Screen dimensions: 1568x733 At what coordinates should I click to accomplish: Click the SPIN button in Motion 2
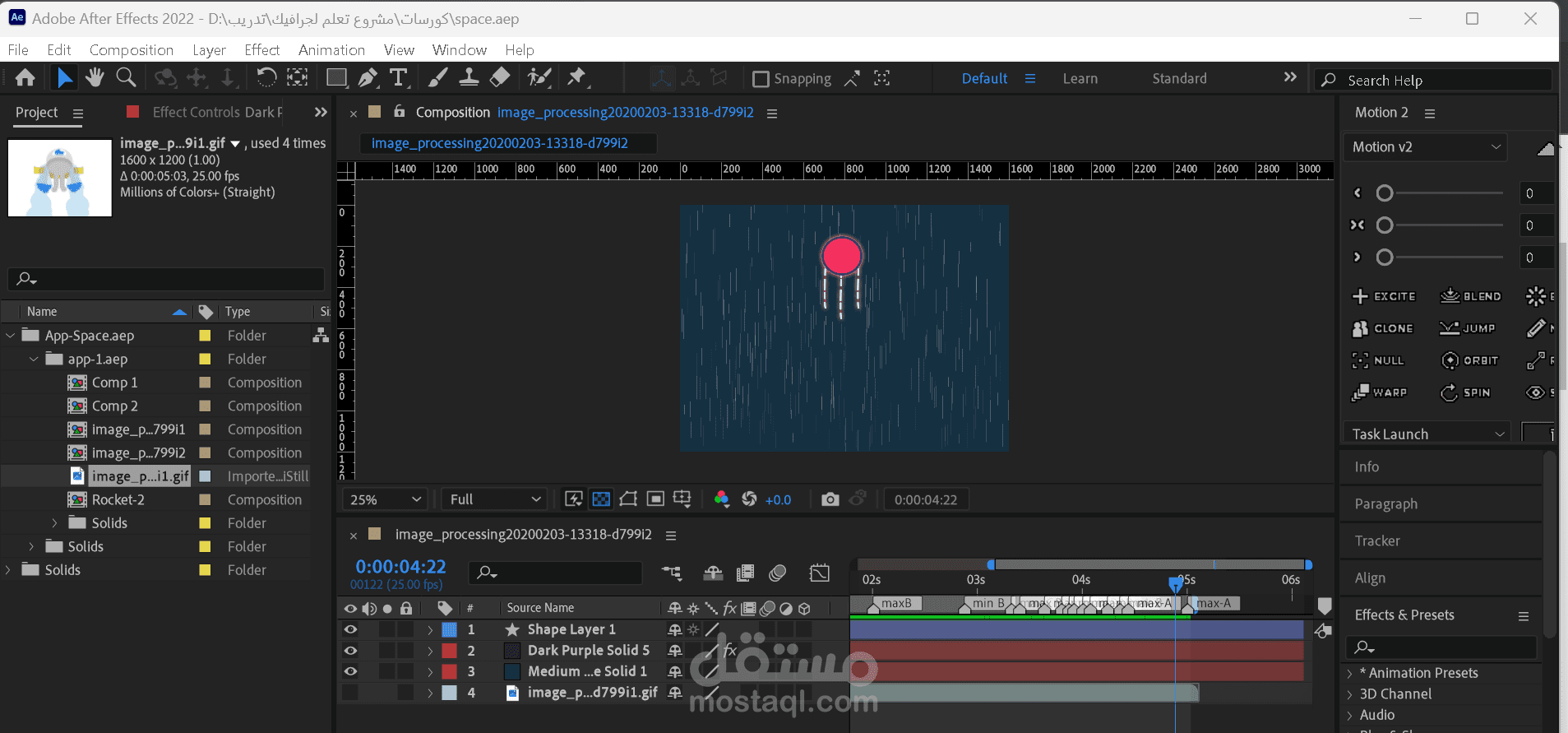(x=1466, y=392)
